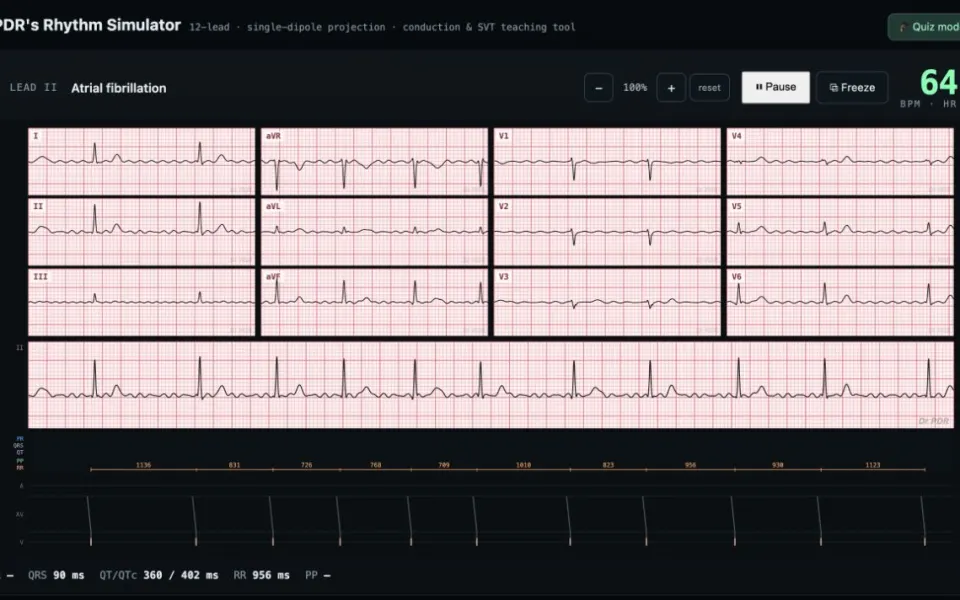The image size is (960, 600).
Task: Select the aVL lead panel
Action: click(375, 232)
